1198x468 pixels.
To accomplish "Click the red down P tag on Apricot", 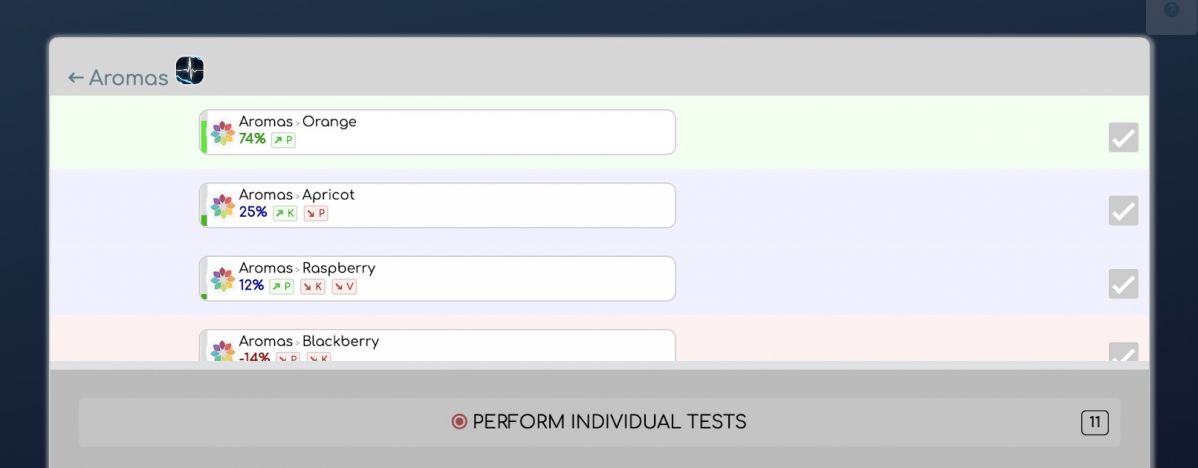I will coord(316,213).
